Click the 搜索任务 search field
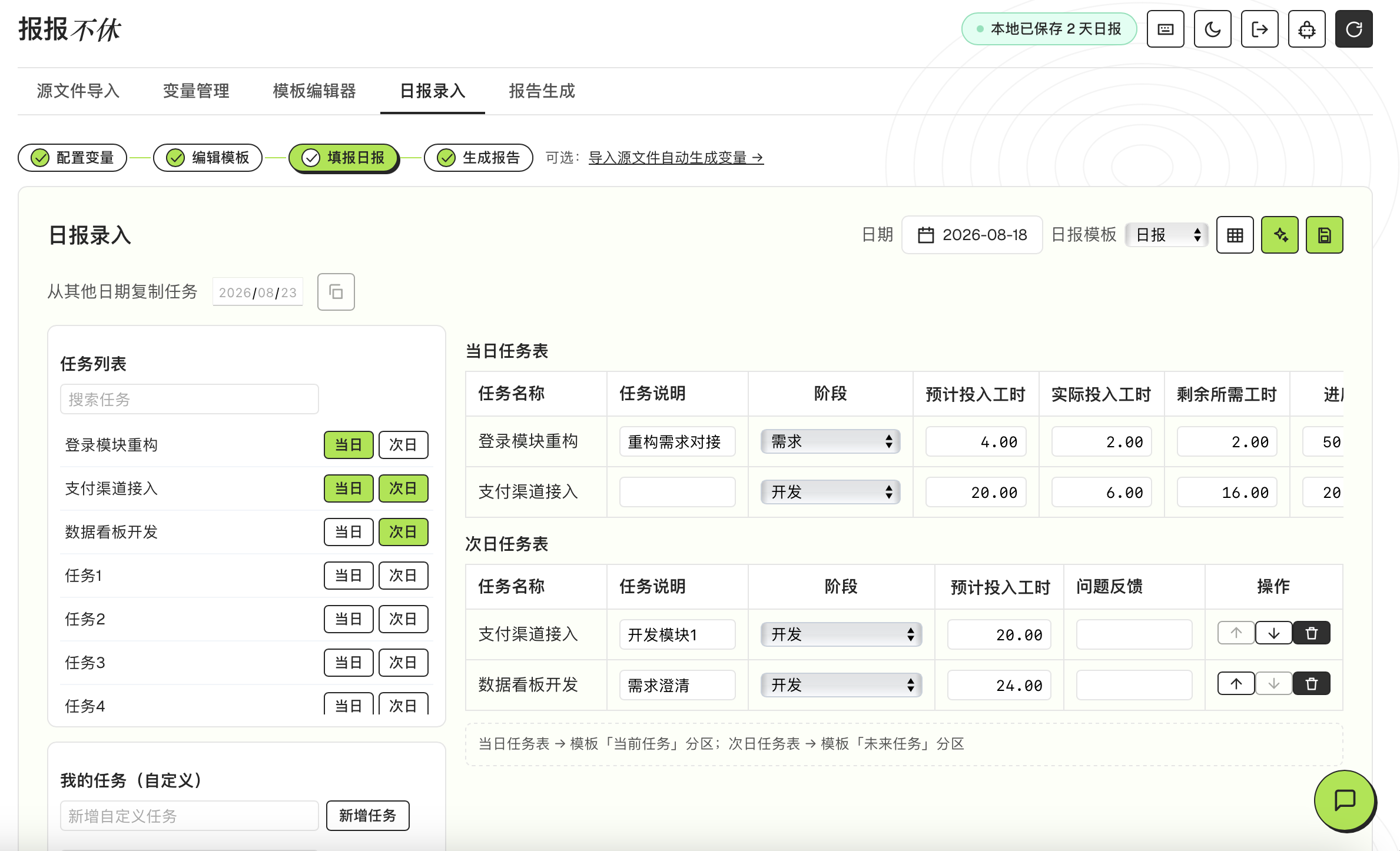This screenshot has height=851, width=1400. pos(190,399)
